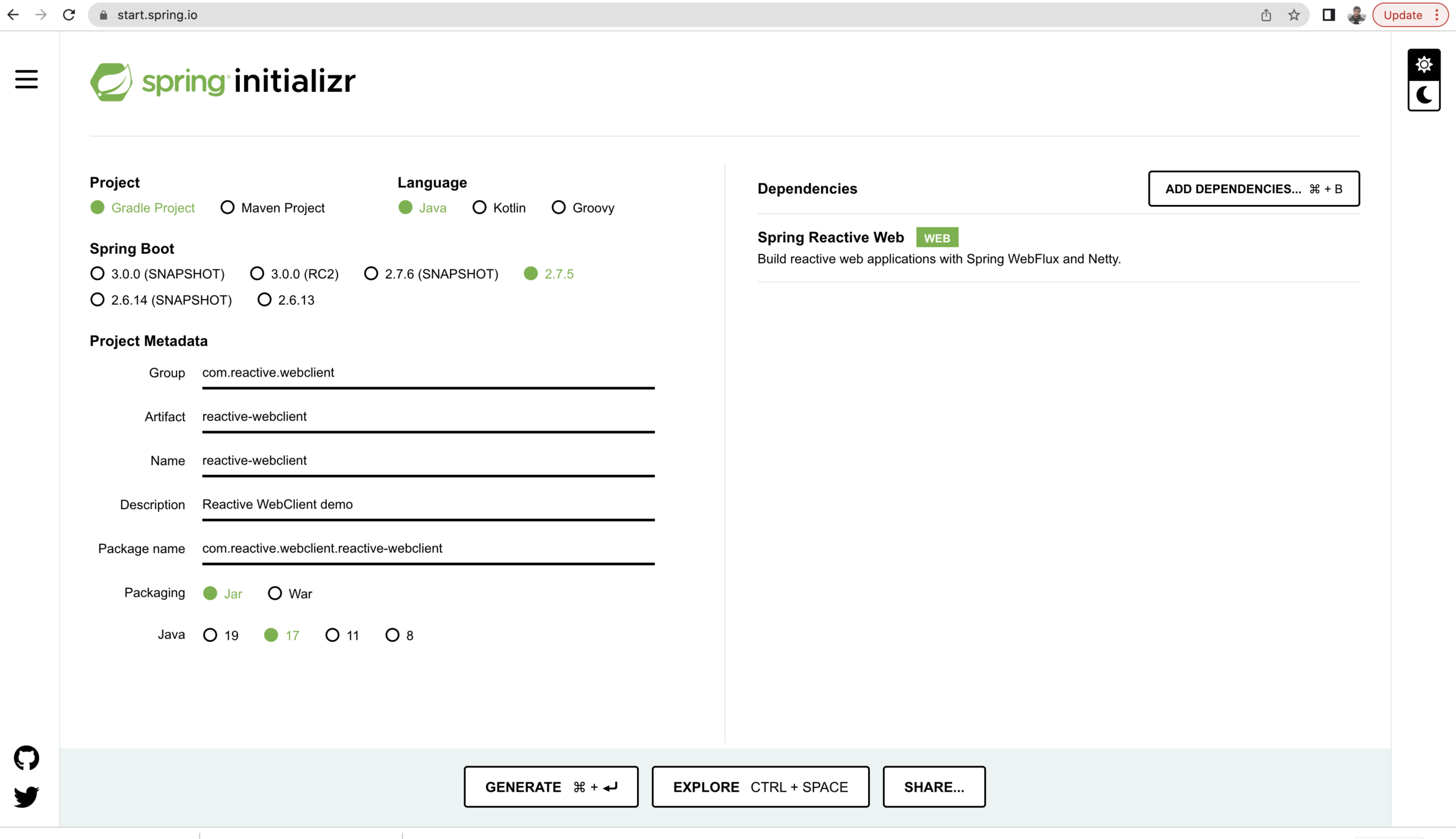Click the ADD DEPENDENCIES button
Viewport: 1456px width, 839px height.
coord(1253,189)
